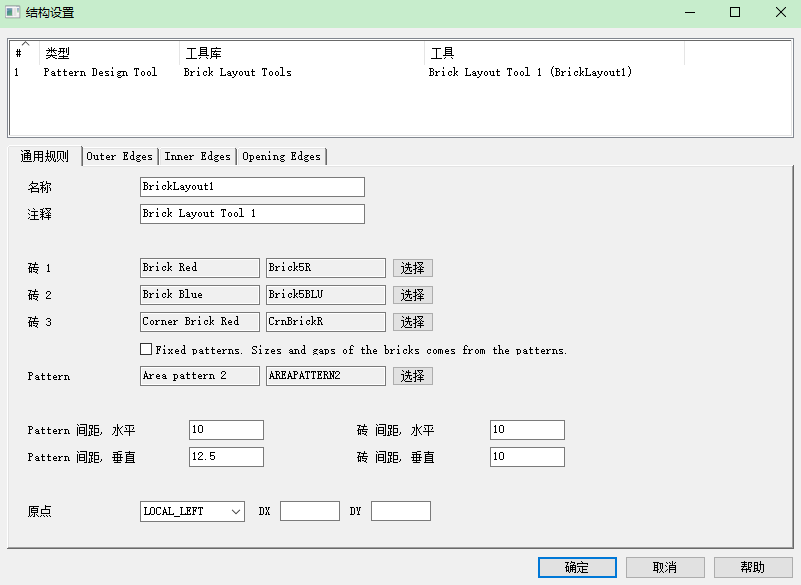Select the Pattern Design Tool row cell
The height and width of the screenshot is (585, 801).
pyautogui.click(x=101, y=73)
